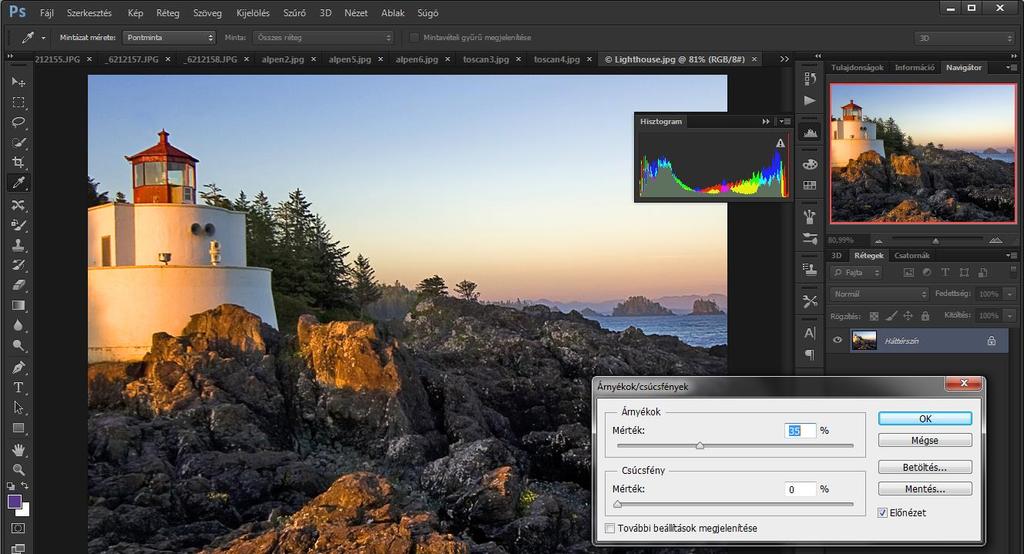Viewport: 1024px width, 554px height.
Task: Click the Csúcsfény Mérték slider handle
Action: click(617, 504)
